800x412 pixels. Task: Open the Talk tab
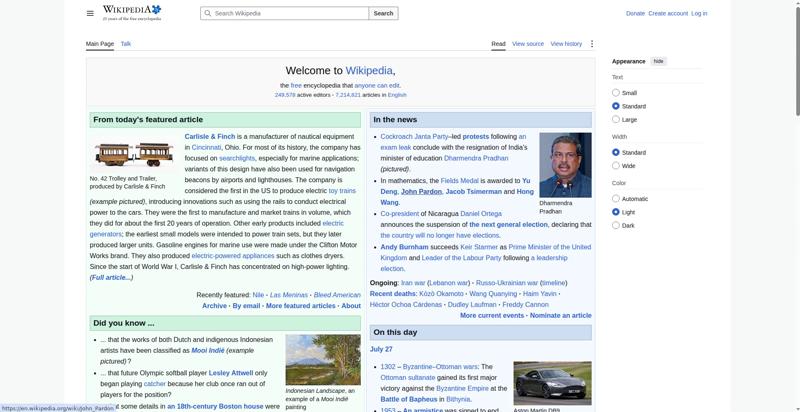126,44
